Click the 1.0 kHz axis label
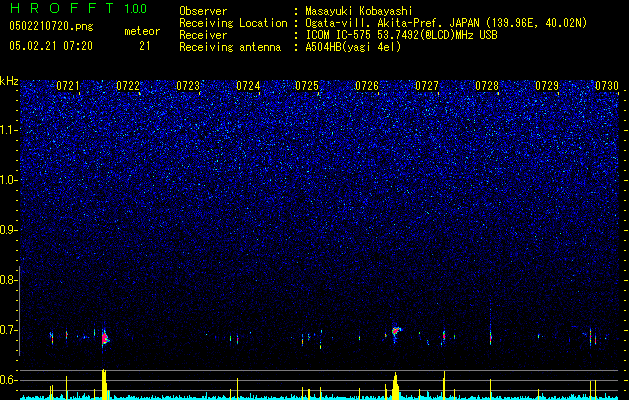 click(8, 180)
